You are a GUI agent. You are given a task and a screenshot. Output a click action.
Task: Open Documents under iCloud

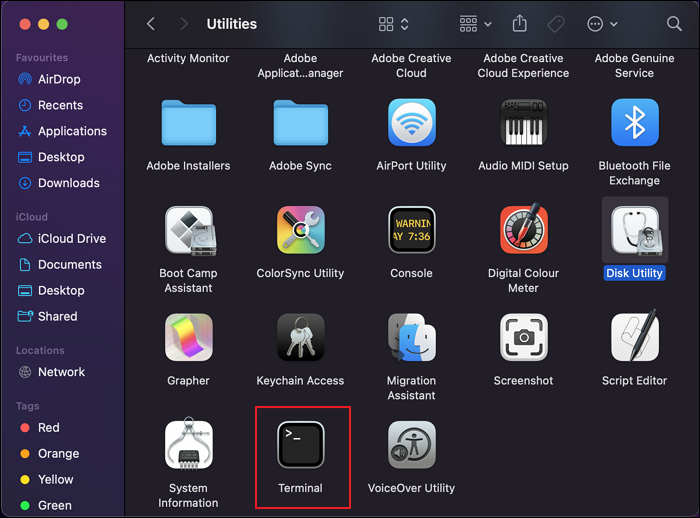[x=60, y=265]
